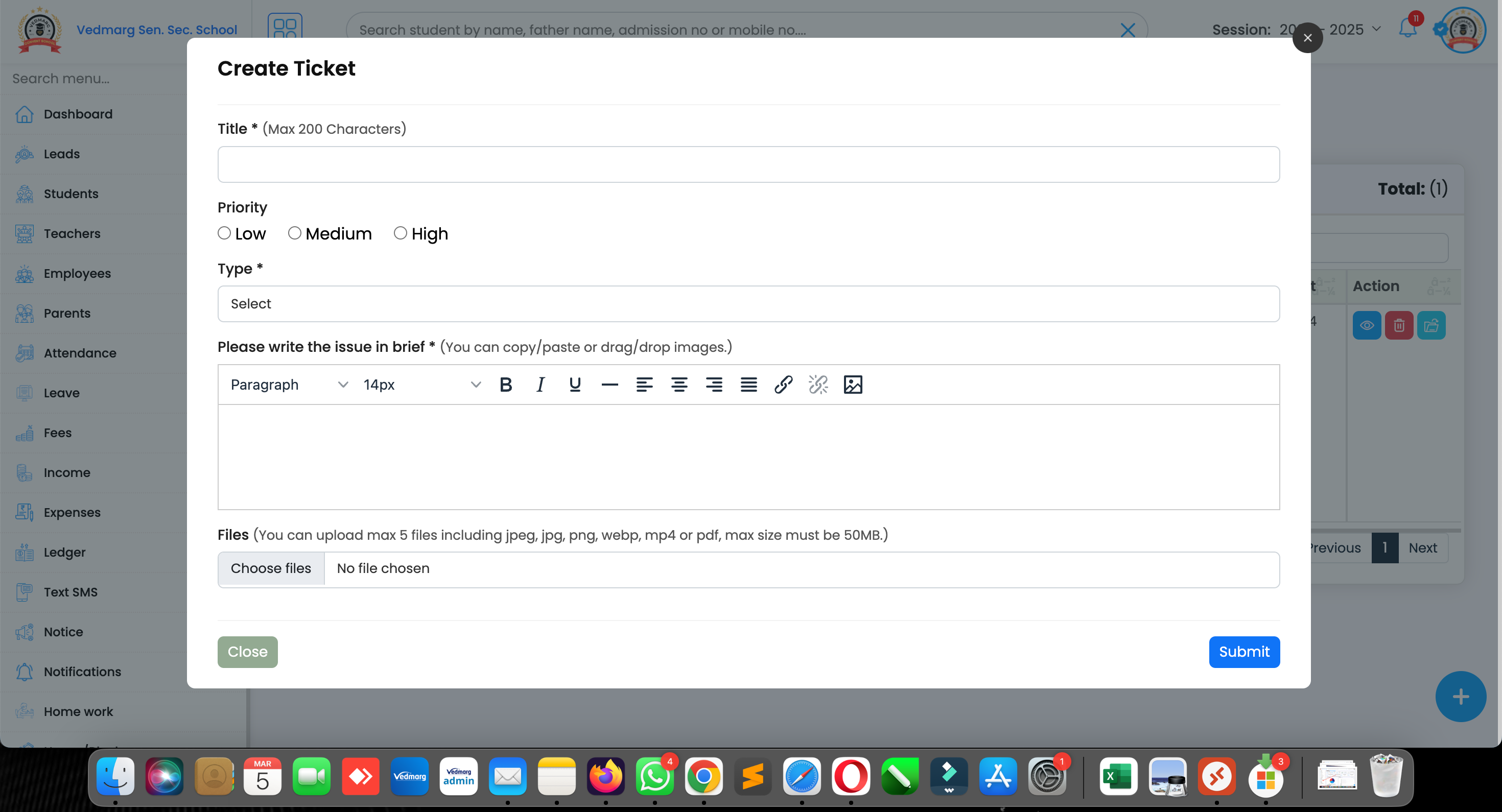Toggle underline formatting in editor
The height and width of the screenshot is (812, 1502).
click(x=575, y=385)
